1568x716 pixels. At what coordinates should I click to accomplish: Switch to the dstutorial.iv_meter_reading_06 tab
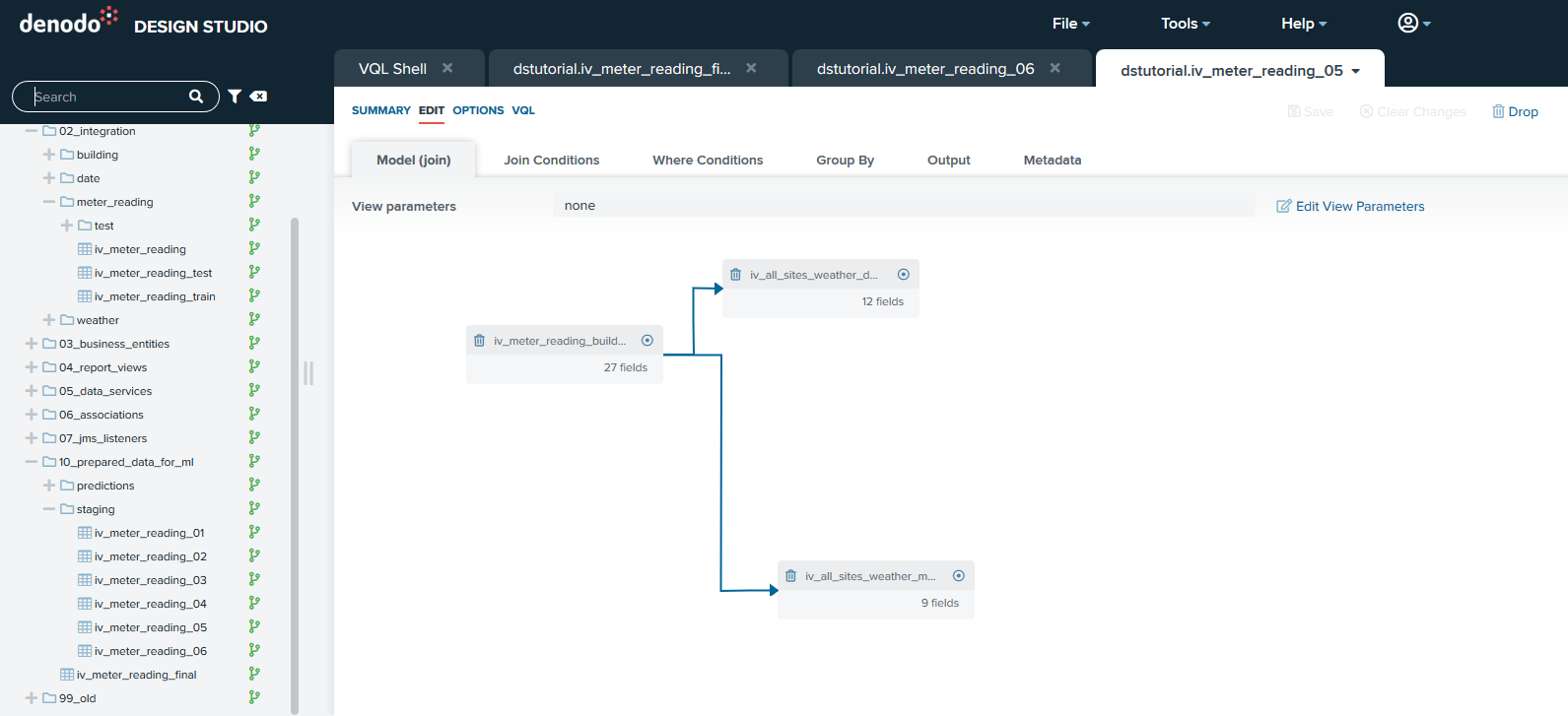[925, 68]
